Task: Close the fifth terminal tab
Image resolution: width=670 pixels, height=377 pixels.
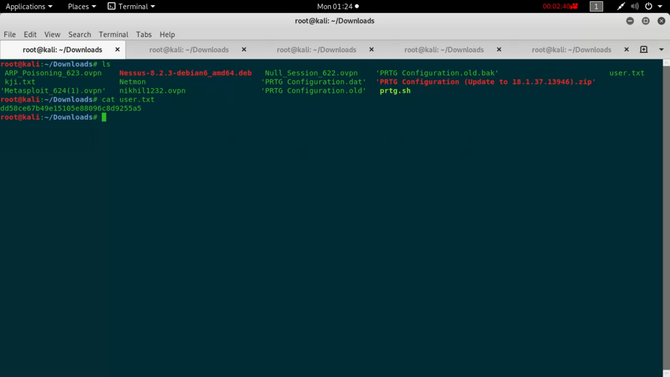Action: click(x=626, y=50)
